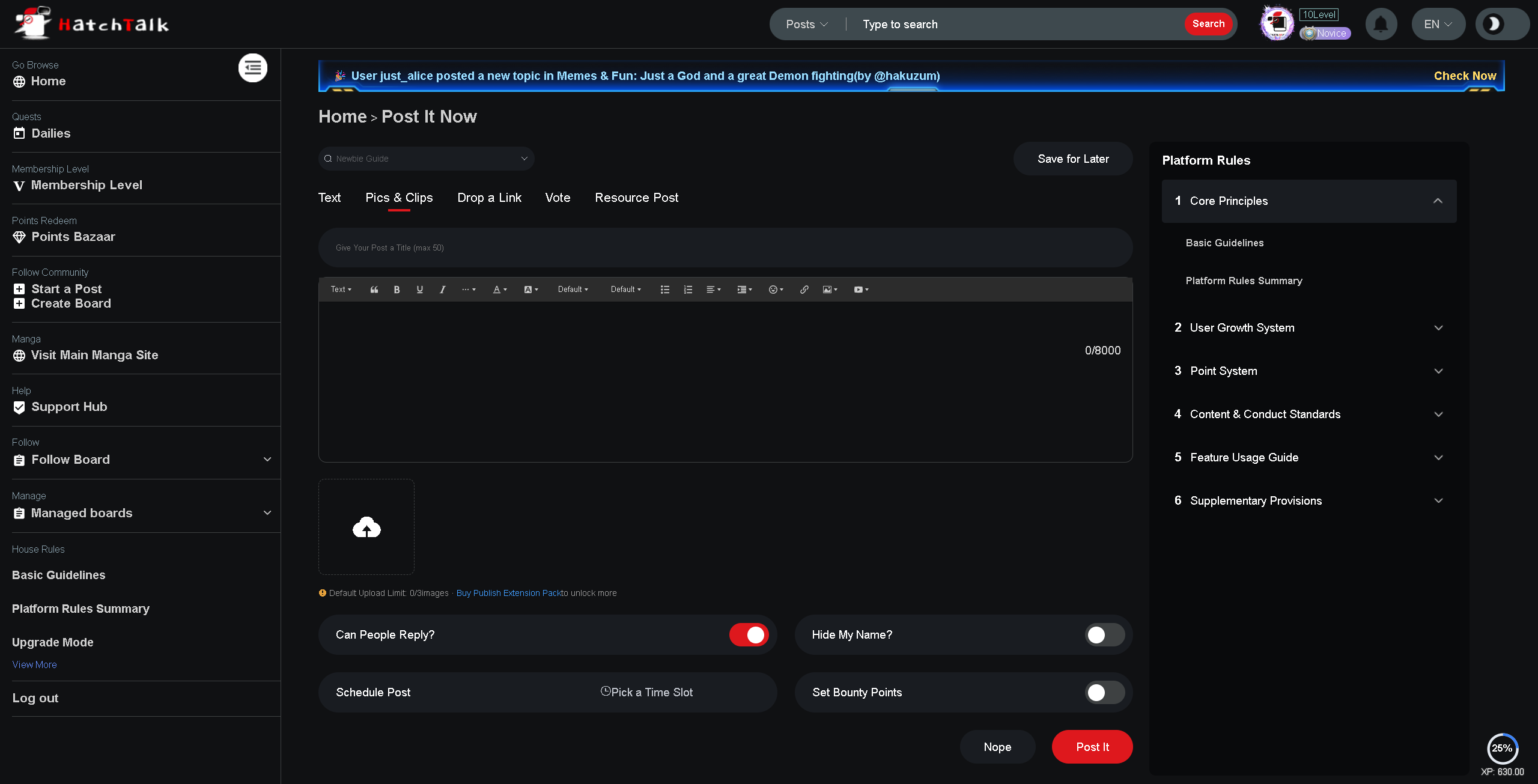Disable the Can People Reply toggle
This screenshot has height=784, width=1538.
[749, 635]
